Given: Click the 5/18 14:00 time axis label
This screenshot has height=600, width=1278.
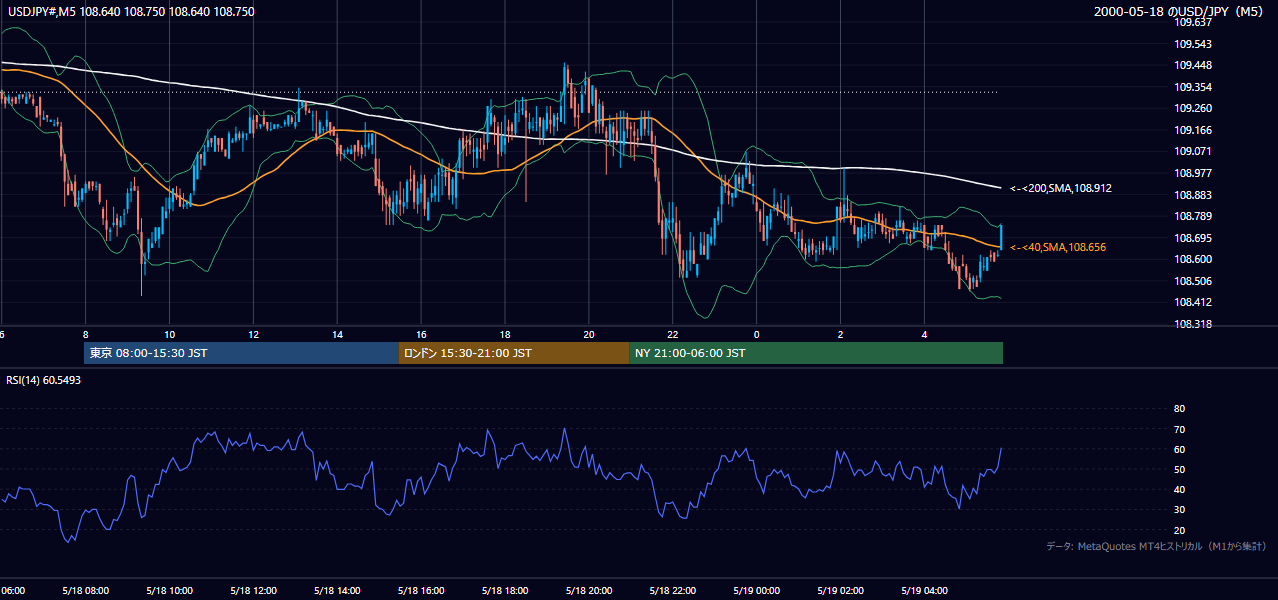Looking at the screenshot, I should (337, 590).
